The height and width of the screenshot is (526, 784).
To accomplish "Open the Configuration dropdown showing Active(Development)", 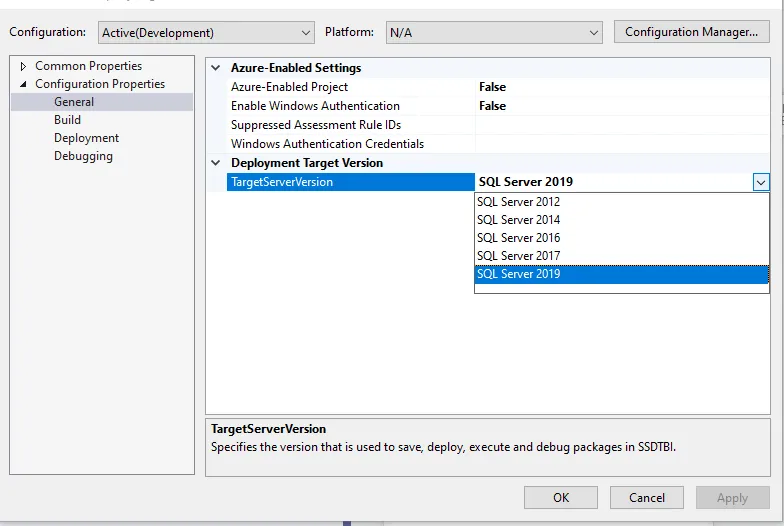I will coord(206,32).
